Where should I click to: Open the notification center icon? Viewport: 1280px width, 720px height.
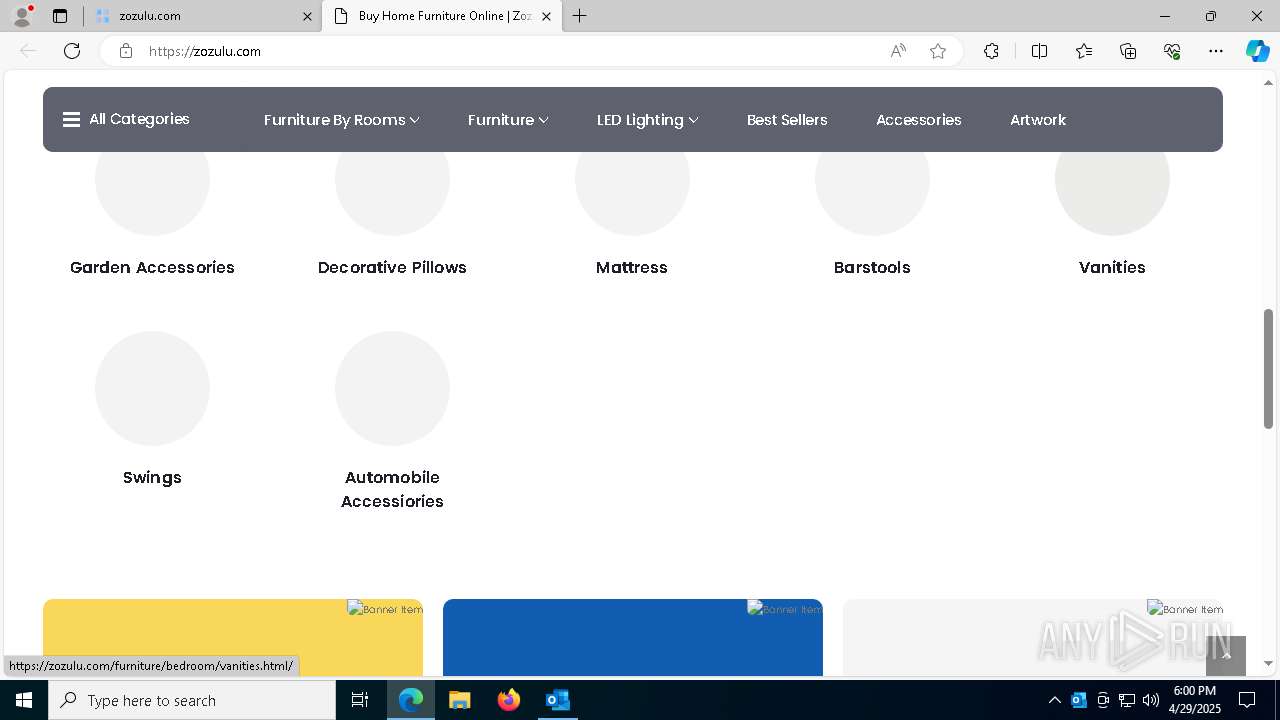point(1247,700)
